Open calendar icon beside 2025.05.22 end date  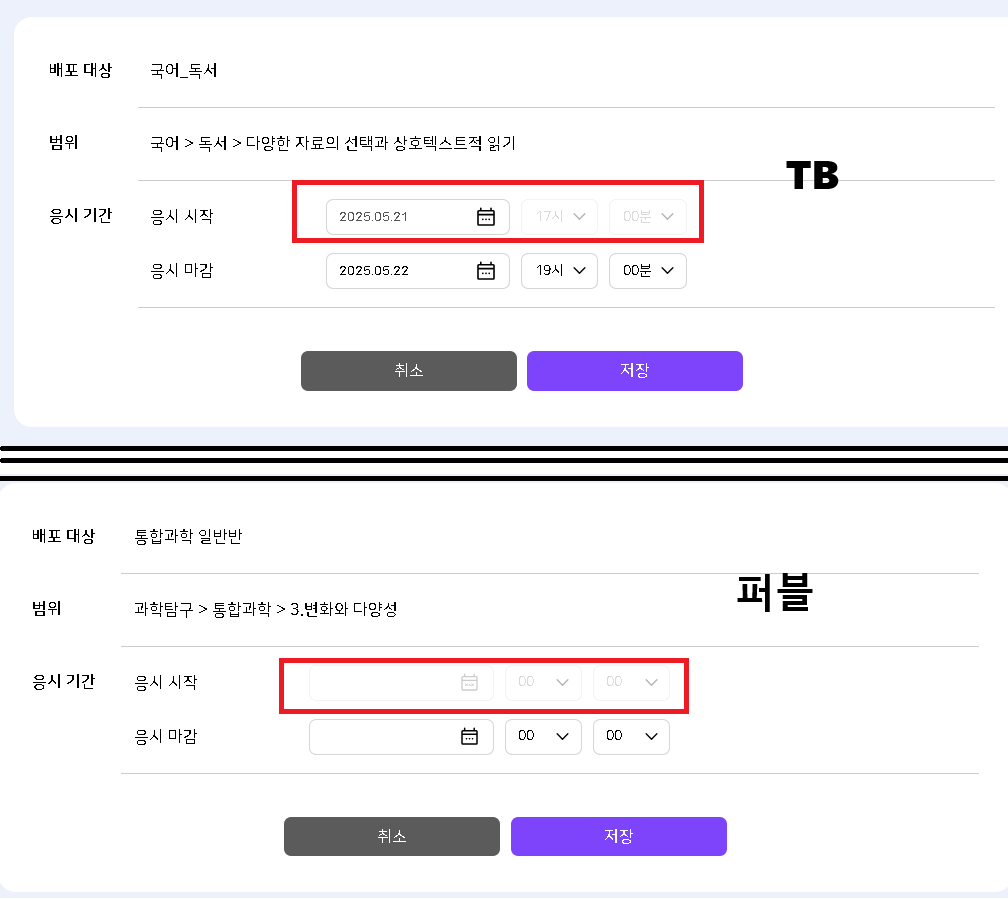486,271
